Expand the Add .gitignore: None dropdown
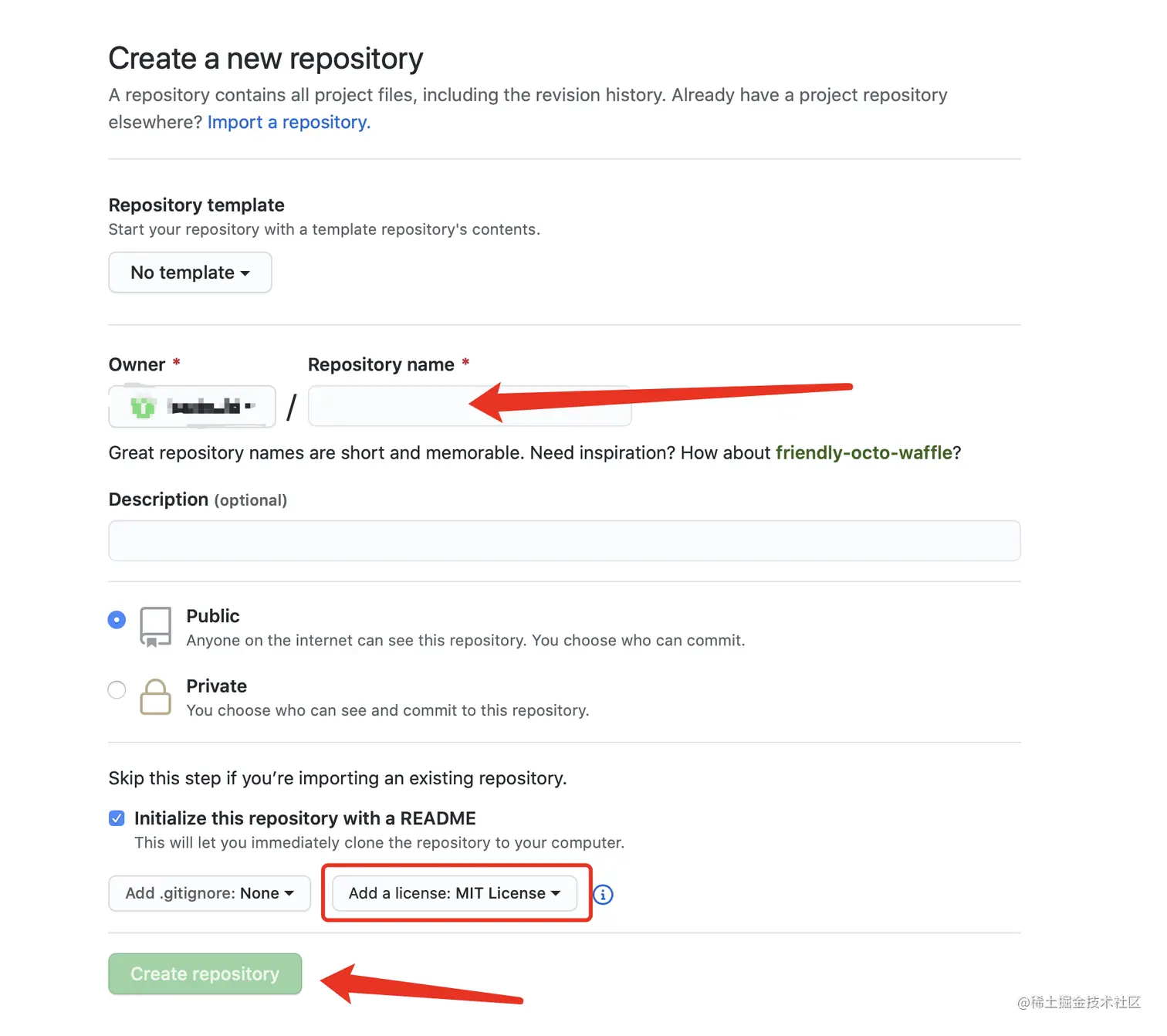 [209, 893]
